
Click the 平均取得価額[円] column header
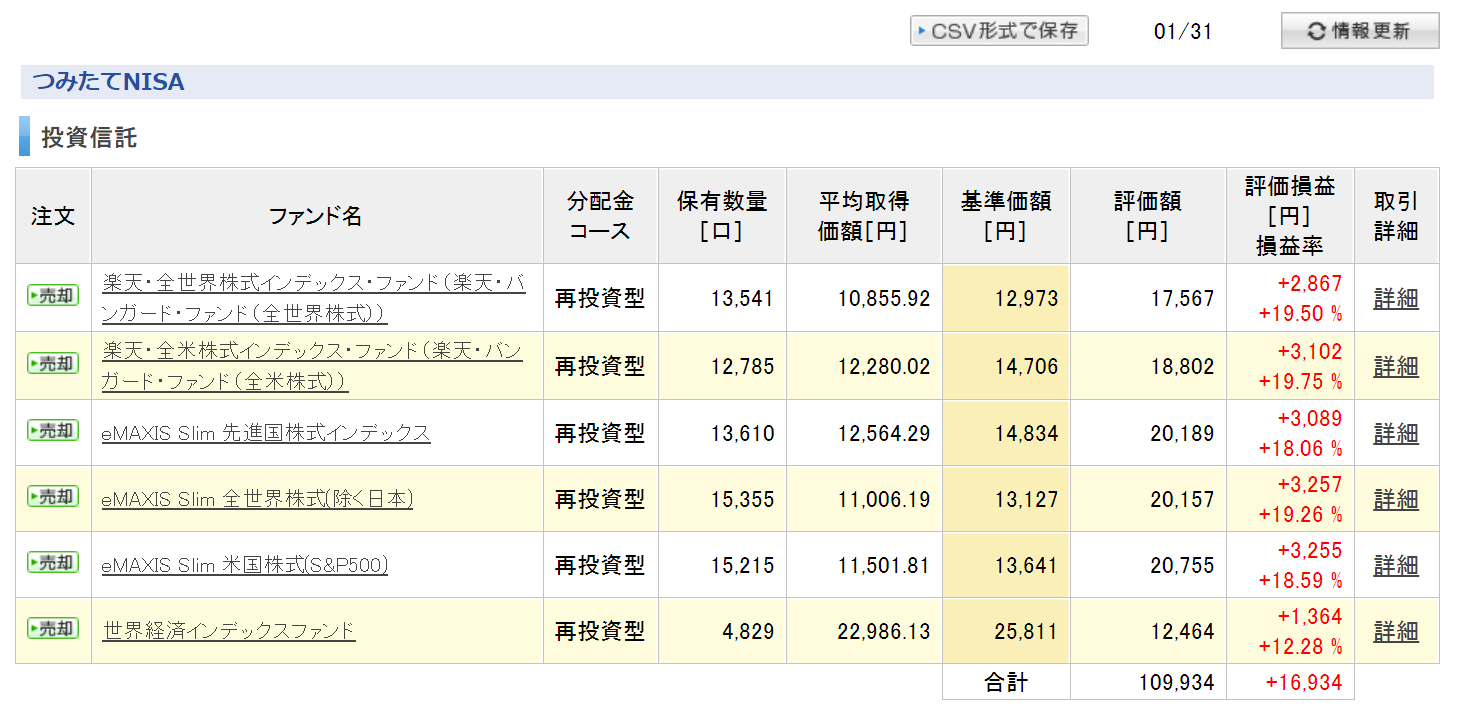pyautogui.click(x=864, y=216)
